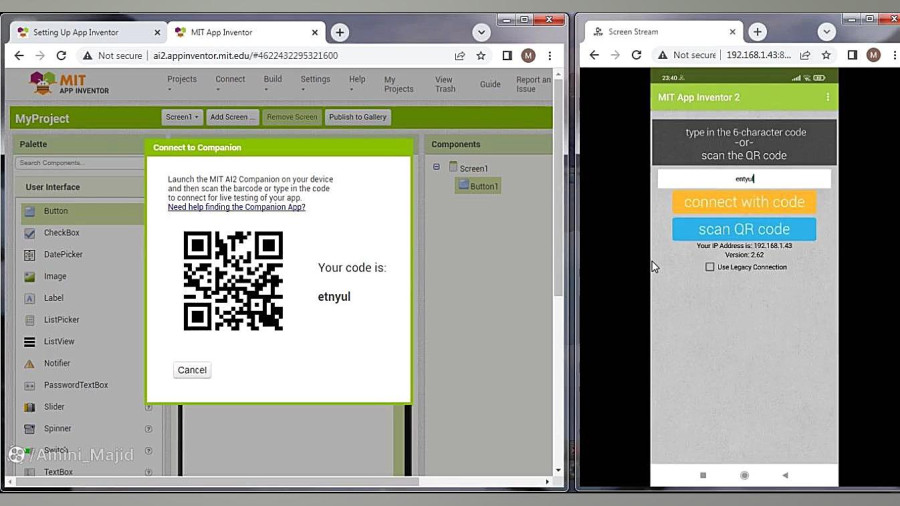This screenshot has height=506, width=900.
Task: Click Add Screen button
Action: point(232,117)
